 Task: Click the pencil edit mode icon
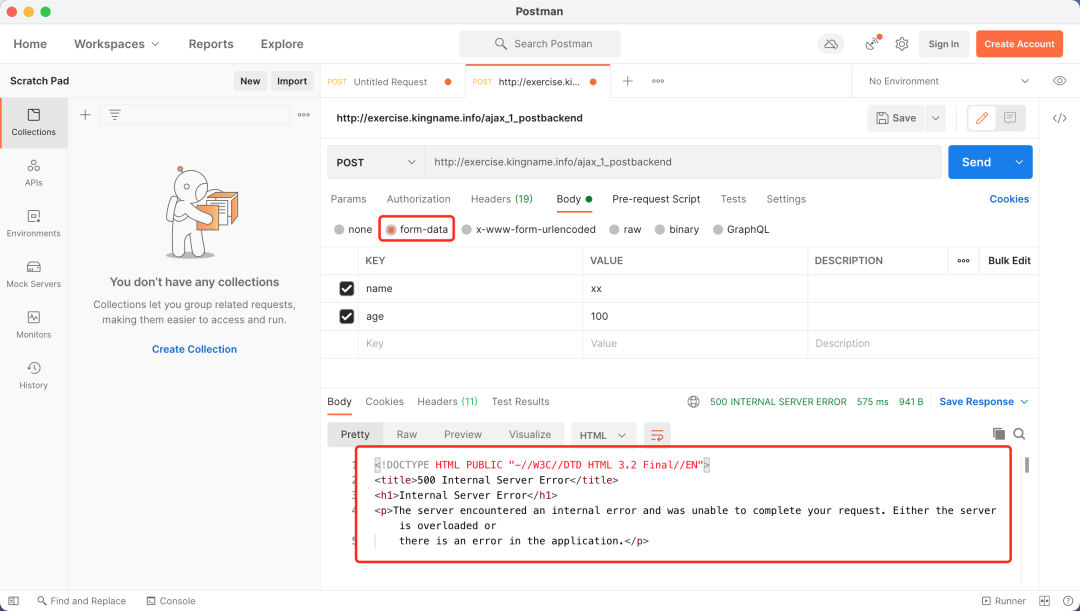tap(982, 118)
